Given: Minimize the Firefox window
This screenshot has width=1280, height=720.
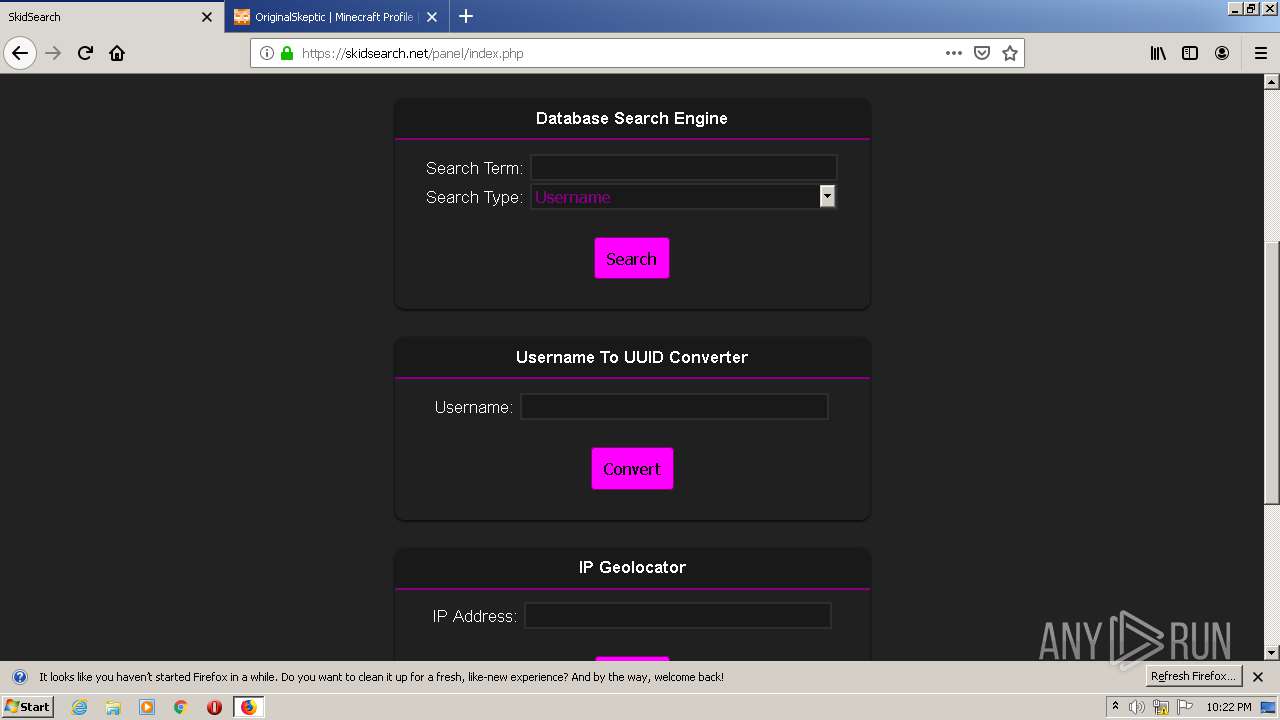Looking at the screenshot, I should pos(1235,8).
